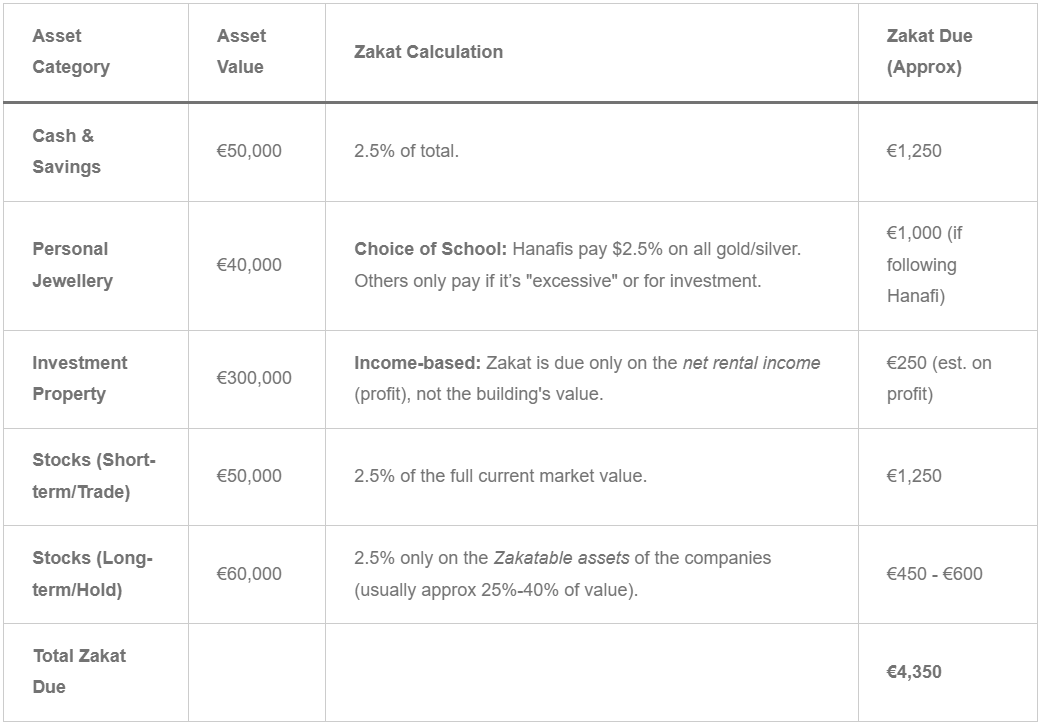Click the "Asset Value" column header

point(241,52)
